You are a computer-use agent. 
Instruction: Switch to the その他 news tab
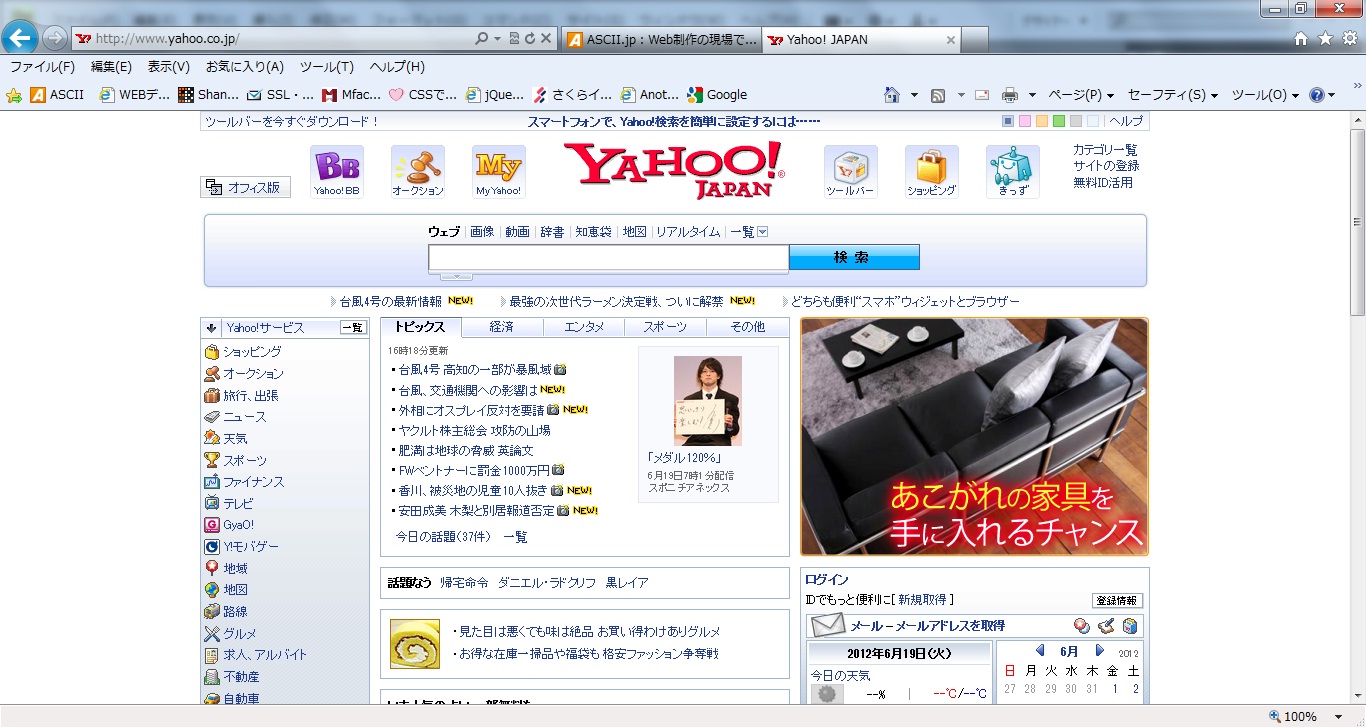[747, 327]
